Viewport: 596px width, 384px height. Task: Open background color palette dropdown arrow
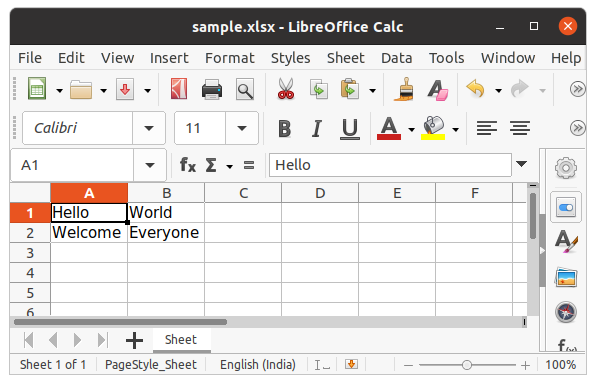click(455, 129)
